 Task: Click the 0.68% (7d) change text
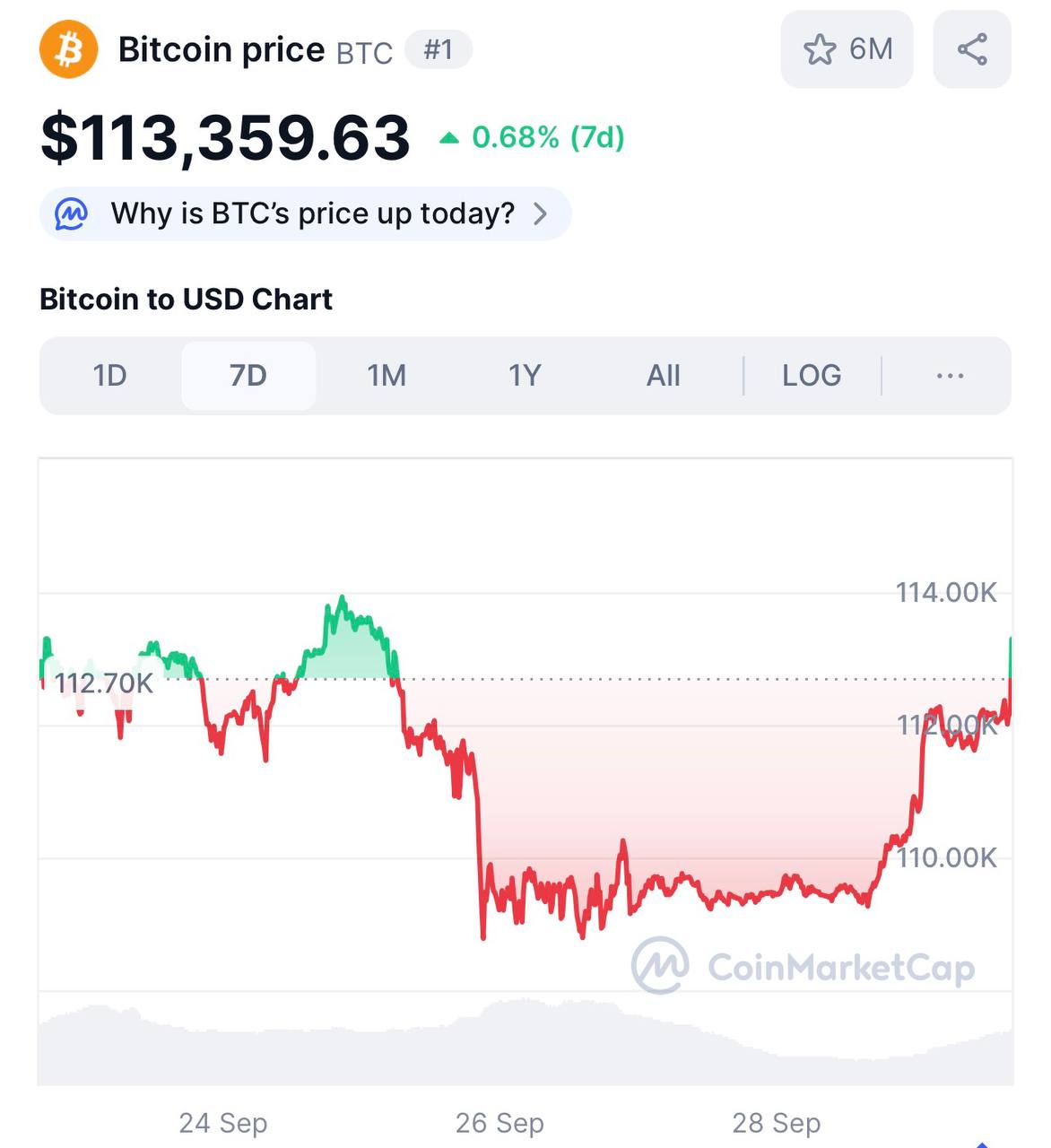click(x=548, y=137)
